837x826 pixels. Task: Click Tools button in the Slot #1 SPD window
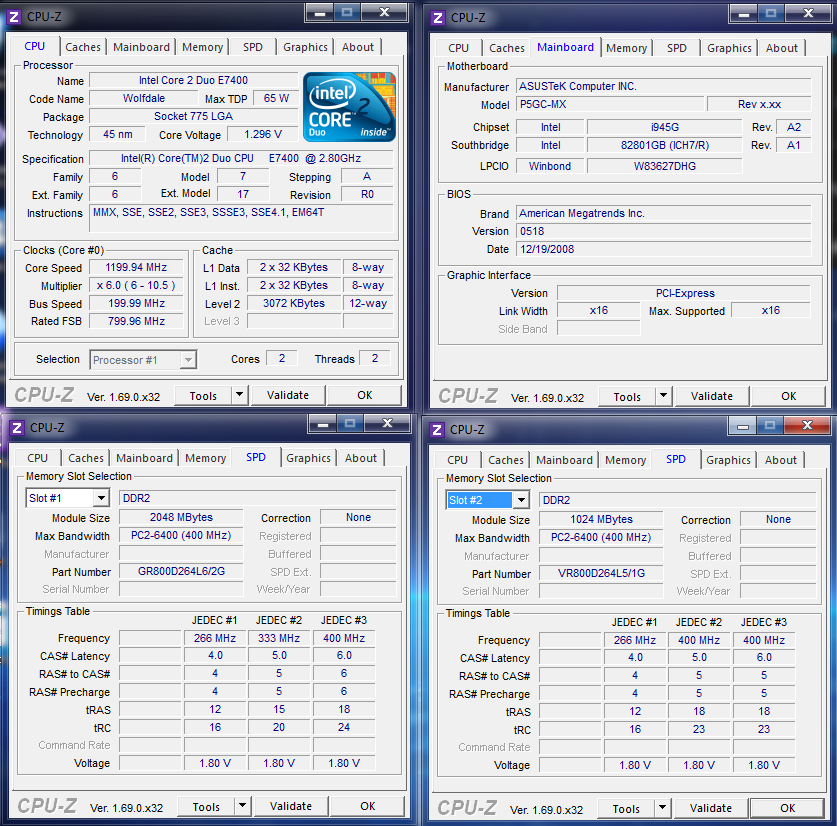point(207,806)
